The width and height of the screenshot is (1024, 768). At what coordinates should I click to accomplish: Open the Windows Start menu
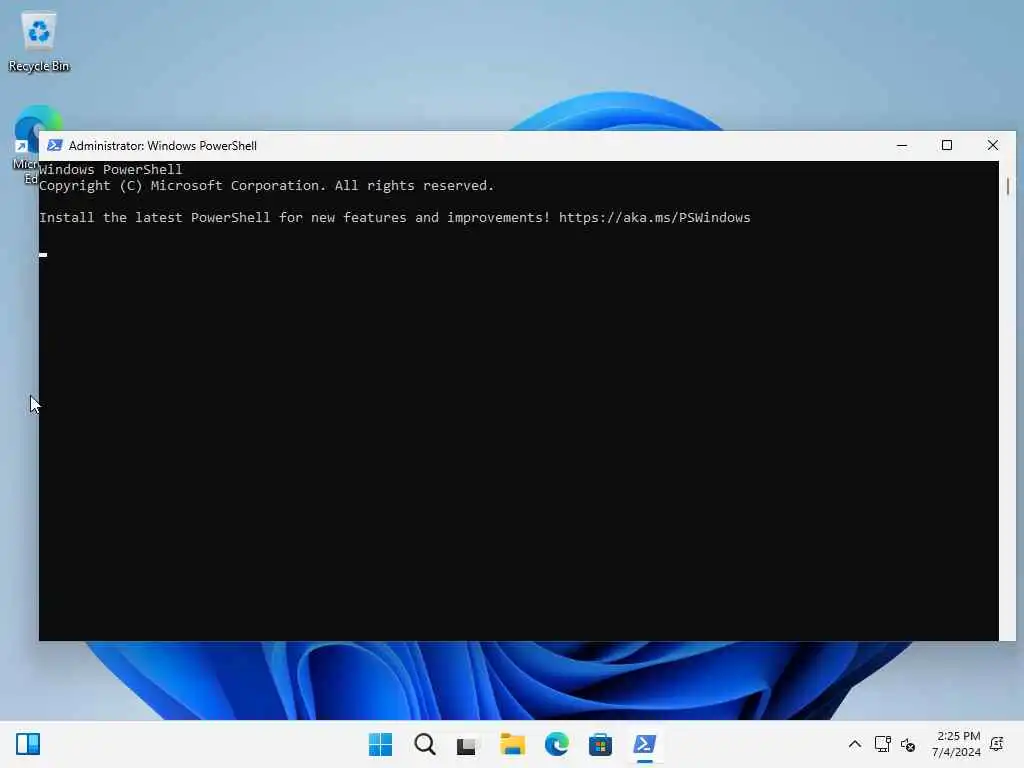click(x=380, y=744)
